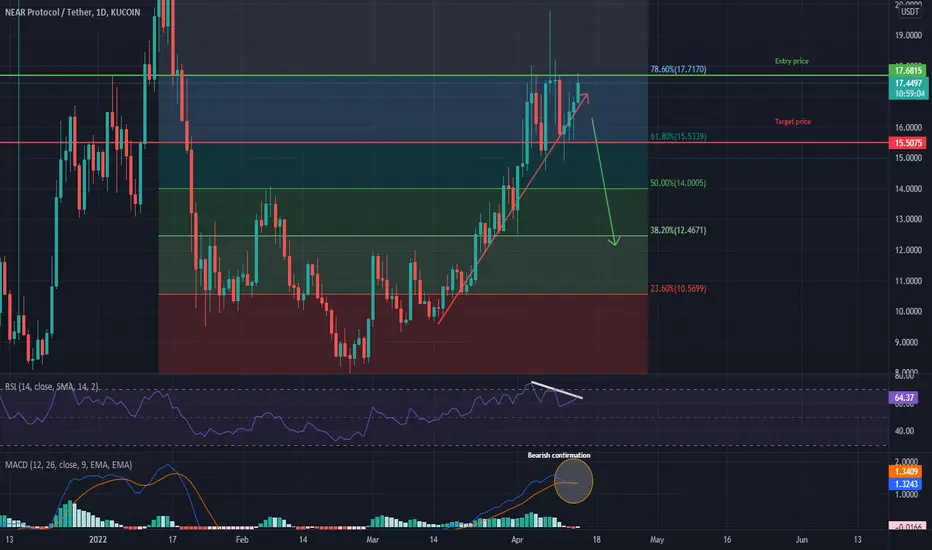
Task: Click the May label on time axis
Action: [x=657, y=539]
